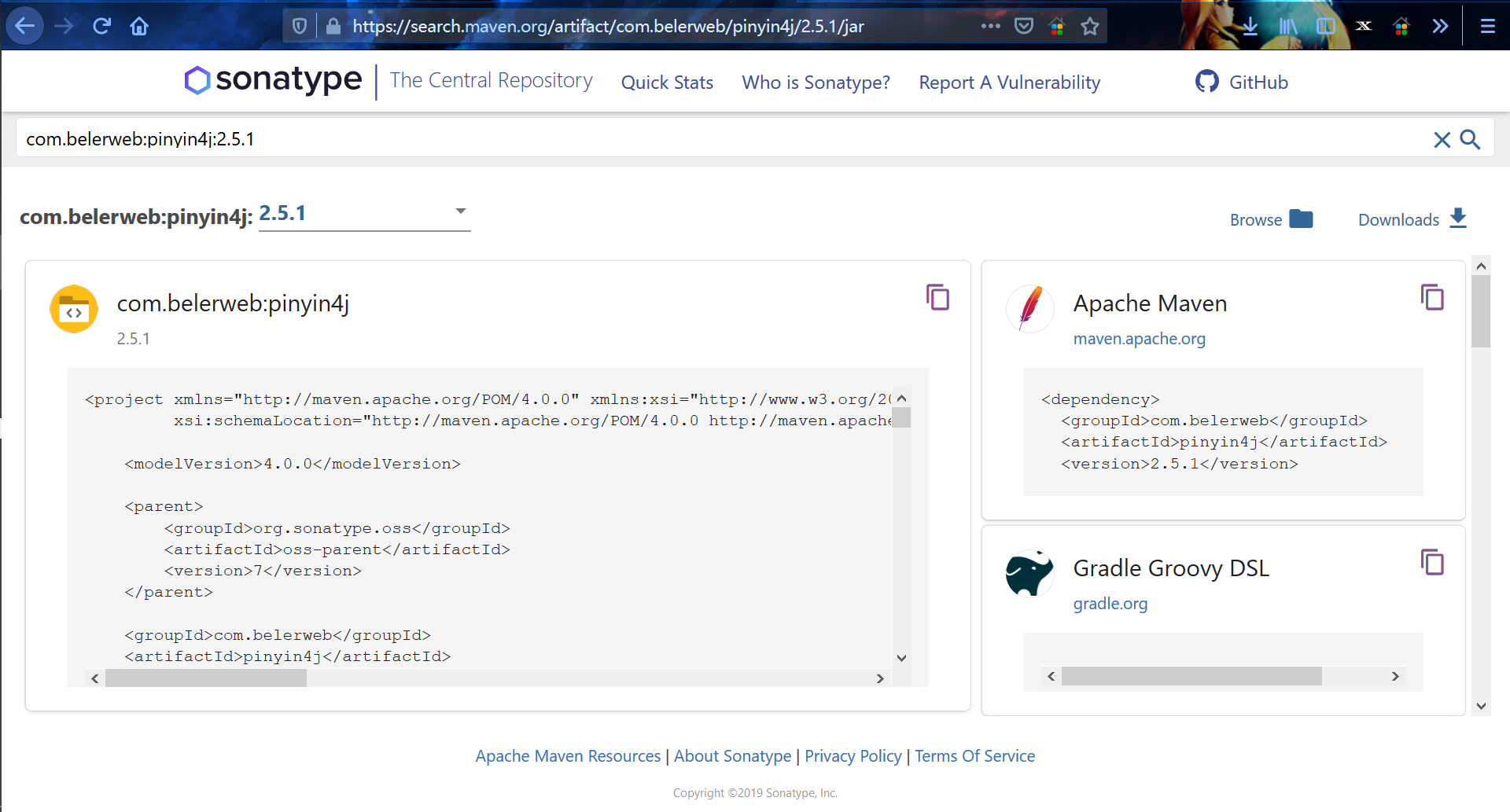Copy the POM with copy icon
This screenshot has height=812, width=1510.
[937, 297]
